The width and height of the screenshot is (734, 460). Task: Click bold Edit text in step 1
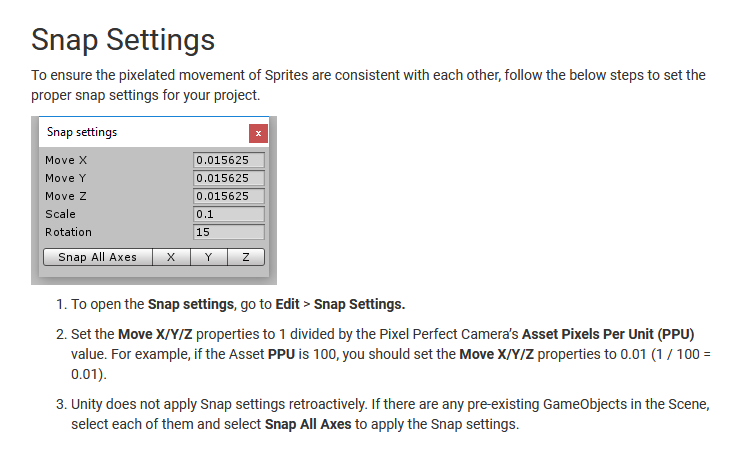tap(289, 304)
